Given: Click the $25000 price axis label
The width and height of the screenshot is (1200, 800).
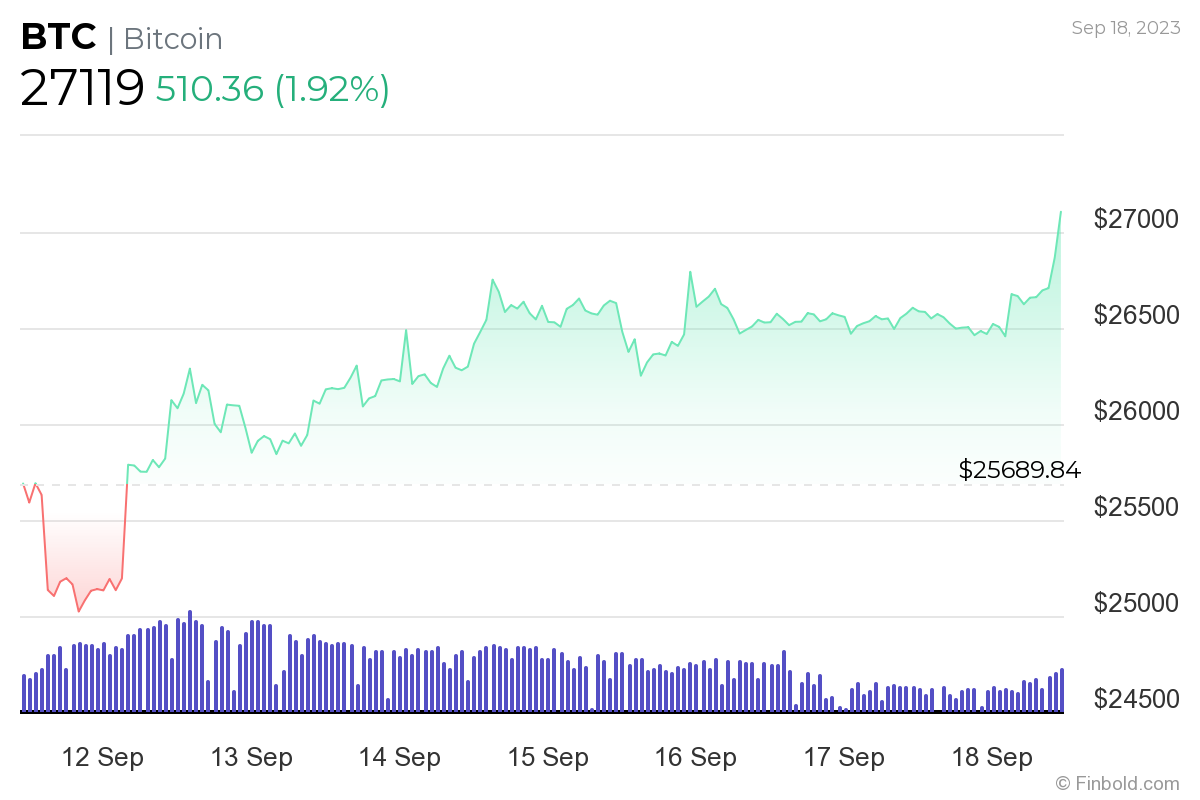Looking at the screenshot, I should (x=1138, y=603).
